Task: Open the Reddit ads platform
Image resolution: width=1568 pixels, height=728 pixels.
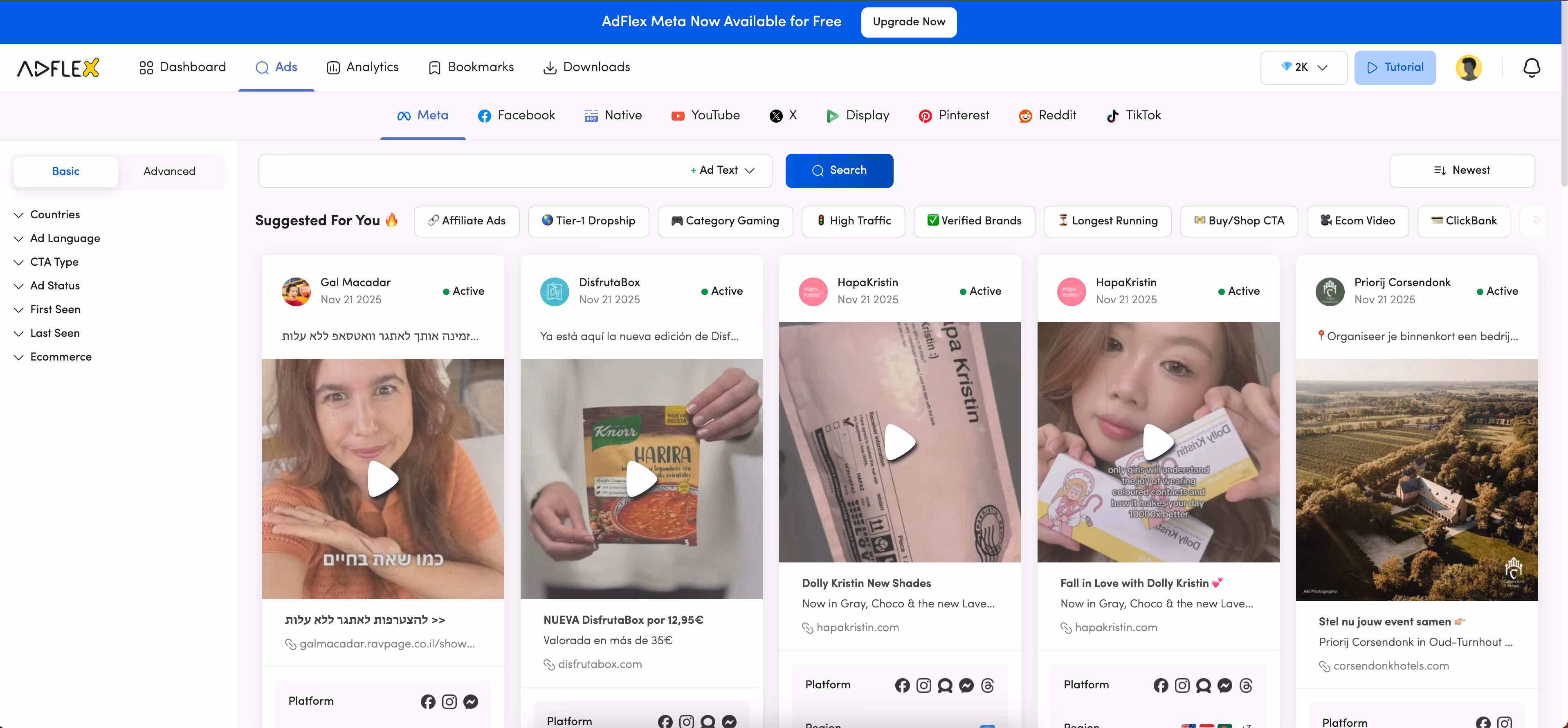Action: [x=1047, y=115]
